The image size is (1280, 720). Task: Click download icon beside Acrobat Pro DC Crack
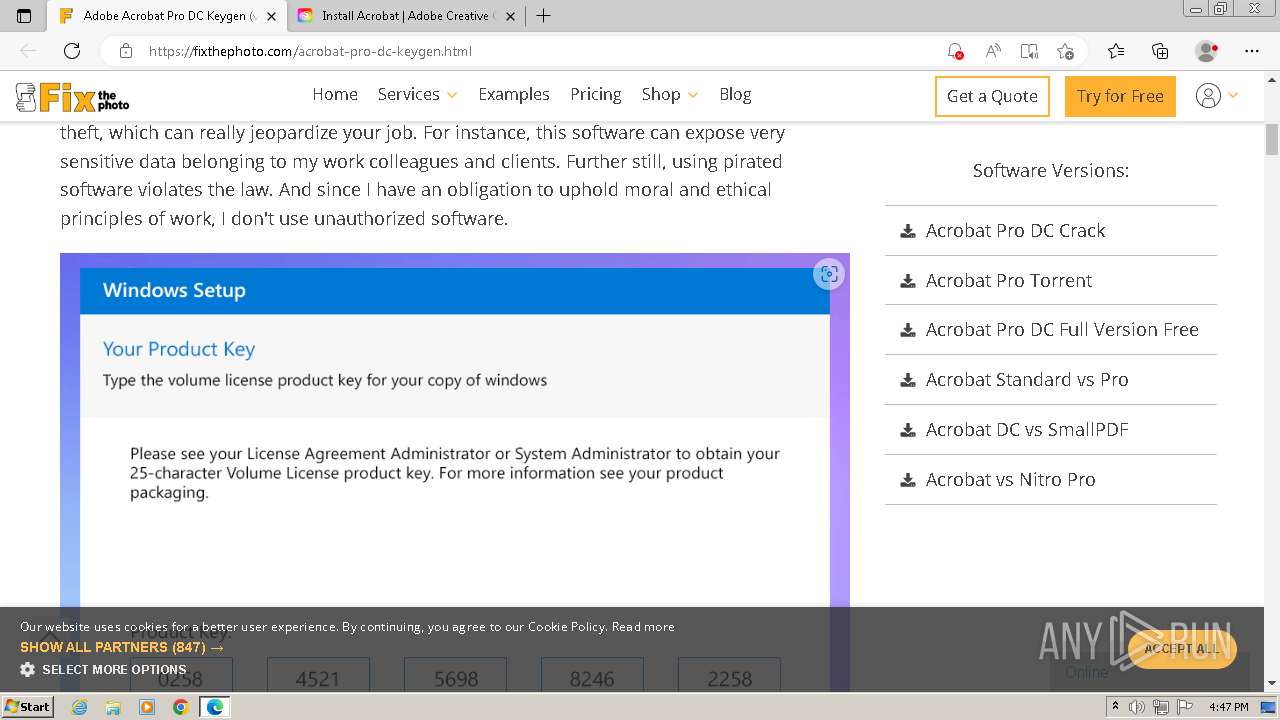pyautogui.click(x=908, y=231)
